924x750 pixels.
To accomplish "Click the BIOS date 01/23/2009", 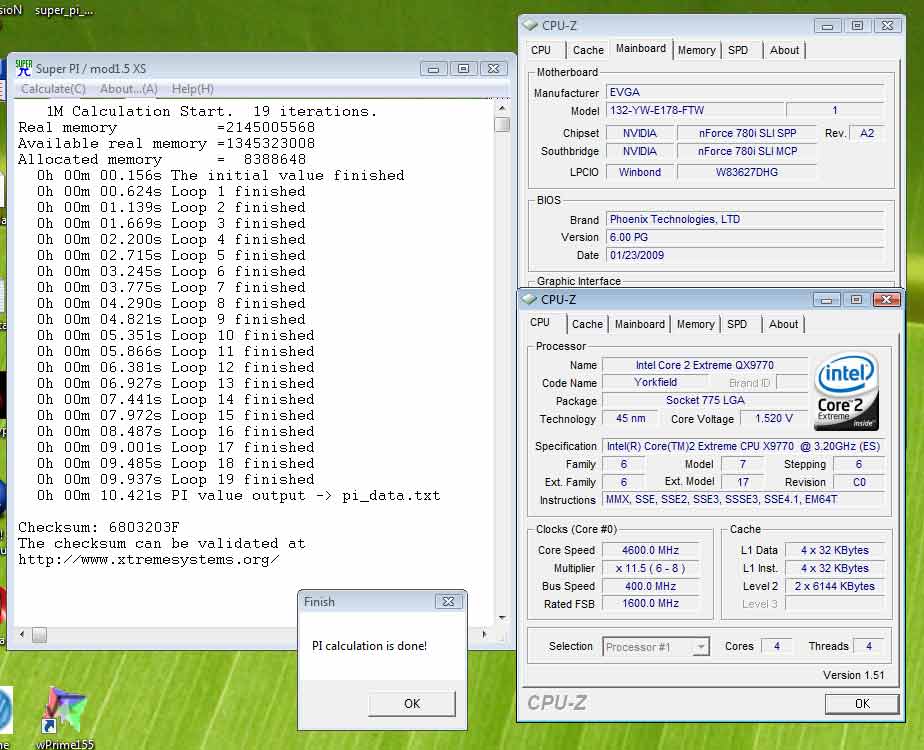I will coord(745,255).
